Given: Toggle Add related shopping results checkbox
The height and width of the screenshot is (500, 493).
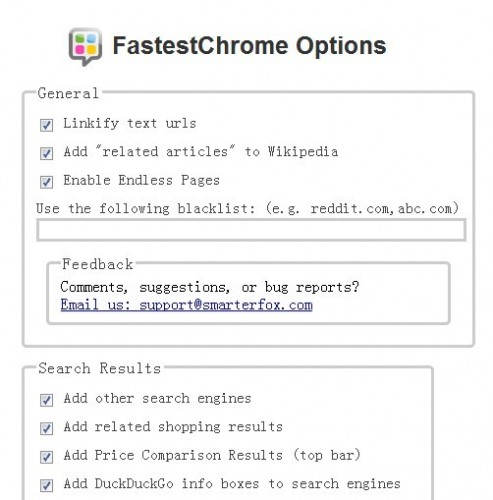Looking at the screenshot, I should (46, 428).
